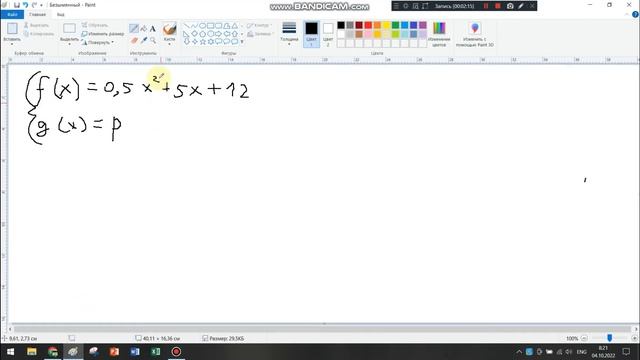Click the Redo arrow in title bar
The image size is (640, 360).
coord(34,5)
